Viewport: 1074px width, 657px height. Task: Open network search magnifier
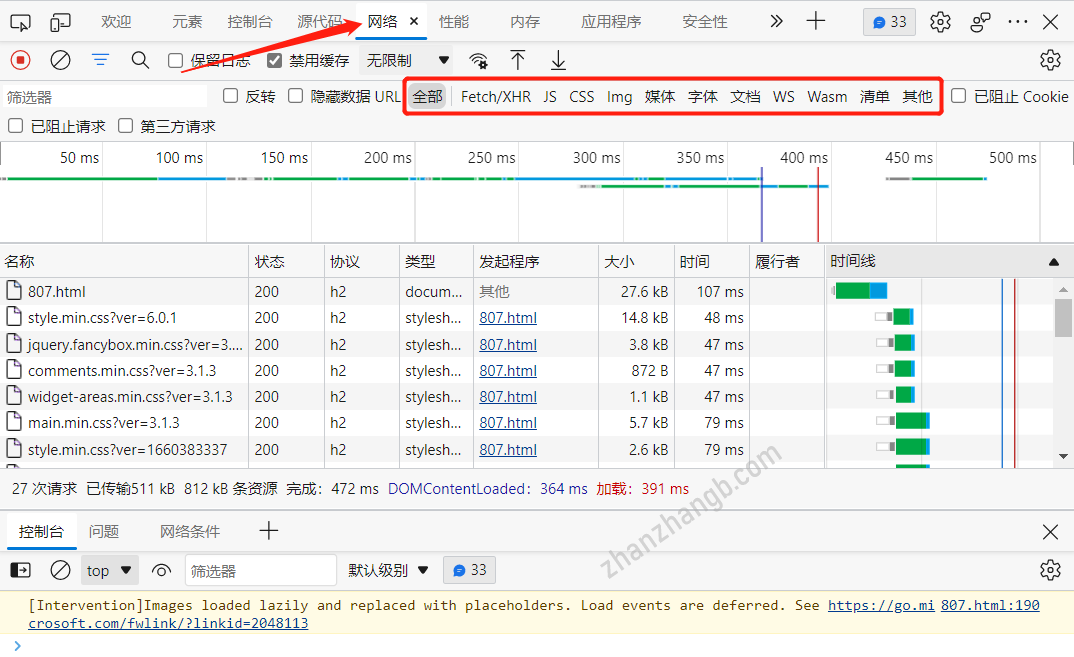point(140,60)
